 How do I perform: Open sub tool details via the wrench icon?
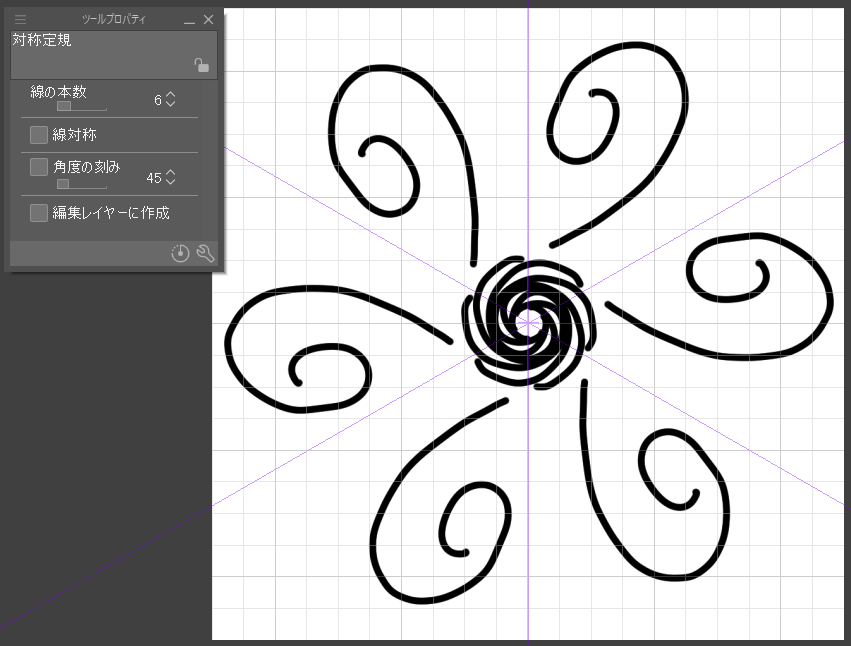pyautogui.click(x=205, y=254)
